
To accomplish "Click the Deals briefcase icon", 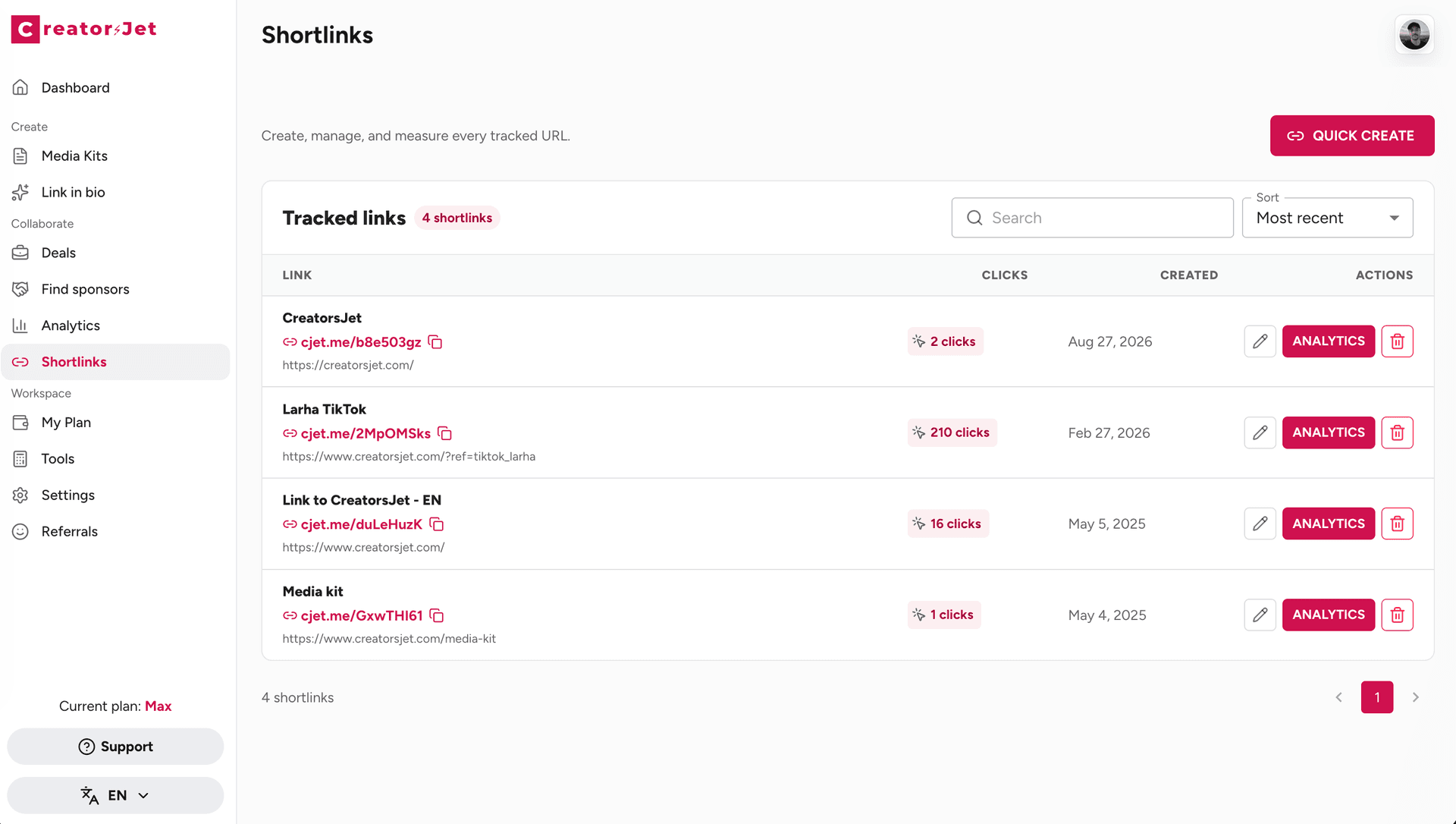I will pyautogui.click(x=20, y=253).
